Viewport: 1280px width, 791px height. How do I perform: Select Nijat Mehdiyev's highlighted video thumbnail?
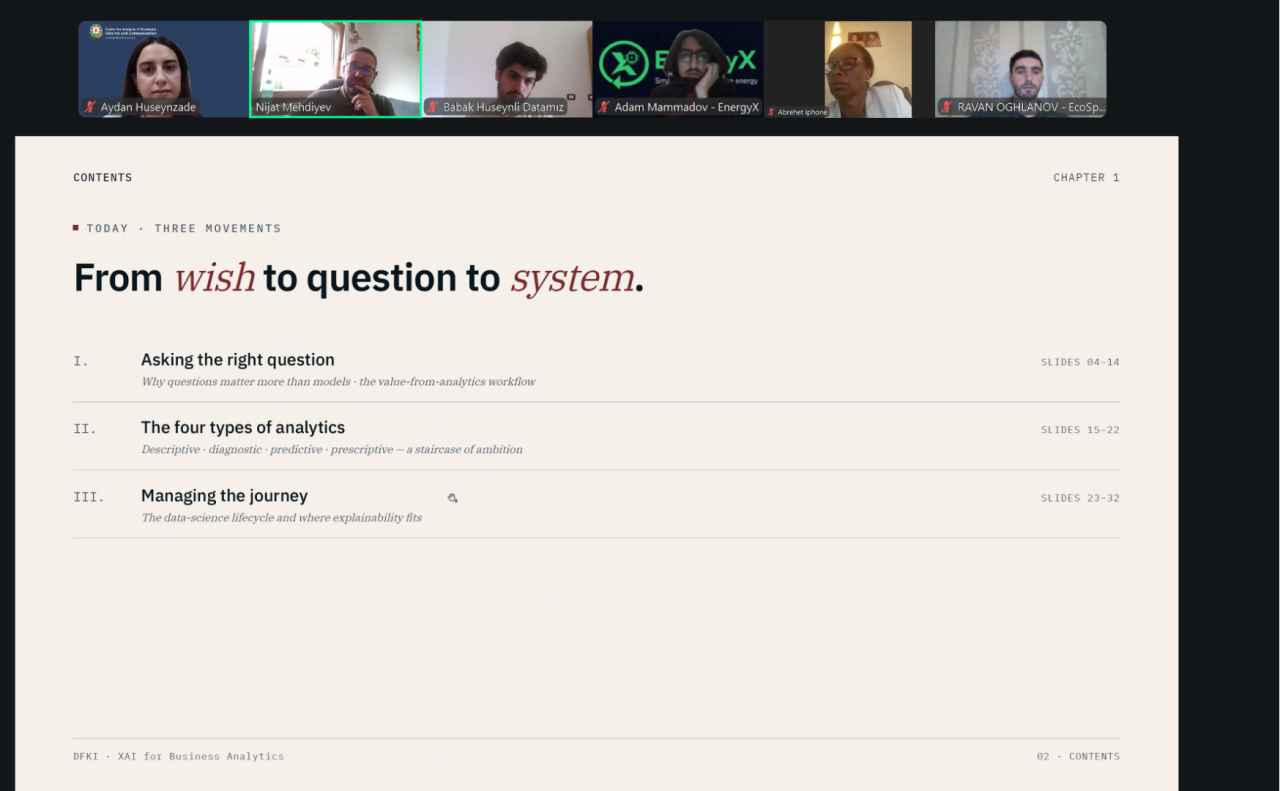click(x=335, y=69)
